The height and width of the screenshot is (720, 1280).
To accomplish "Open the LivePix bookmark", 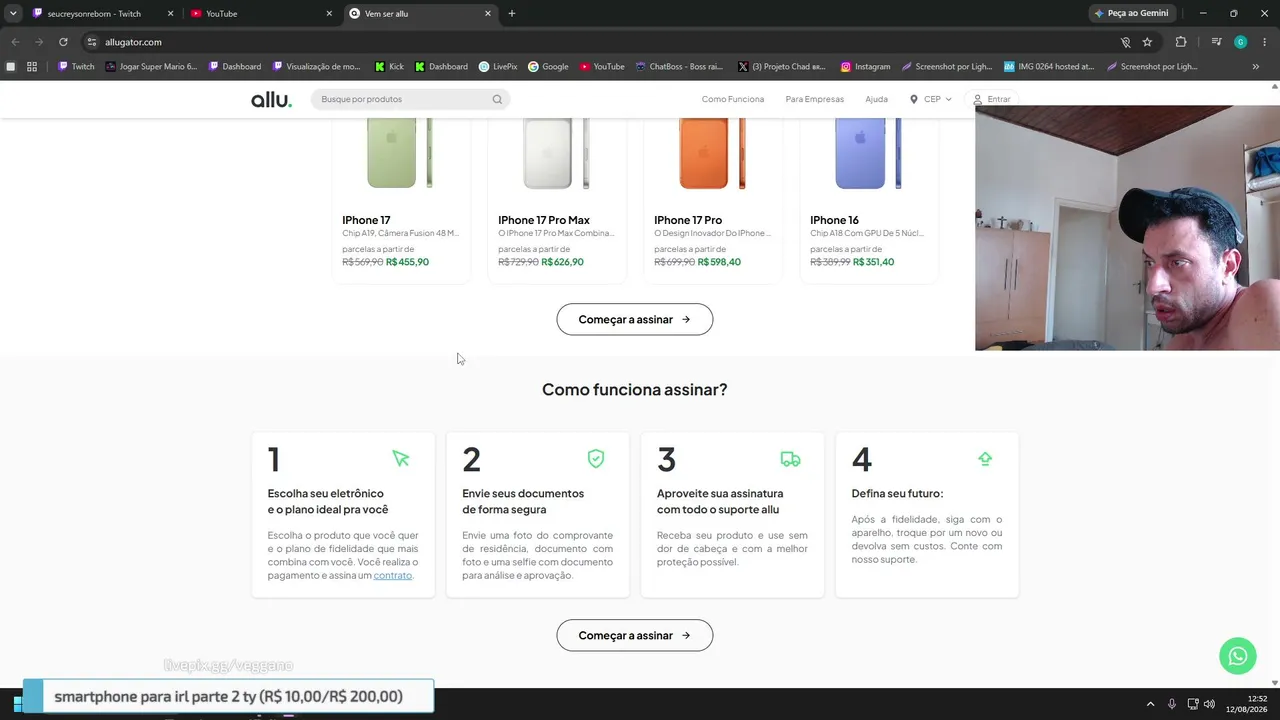I will [498, 67].
